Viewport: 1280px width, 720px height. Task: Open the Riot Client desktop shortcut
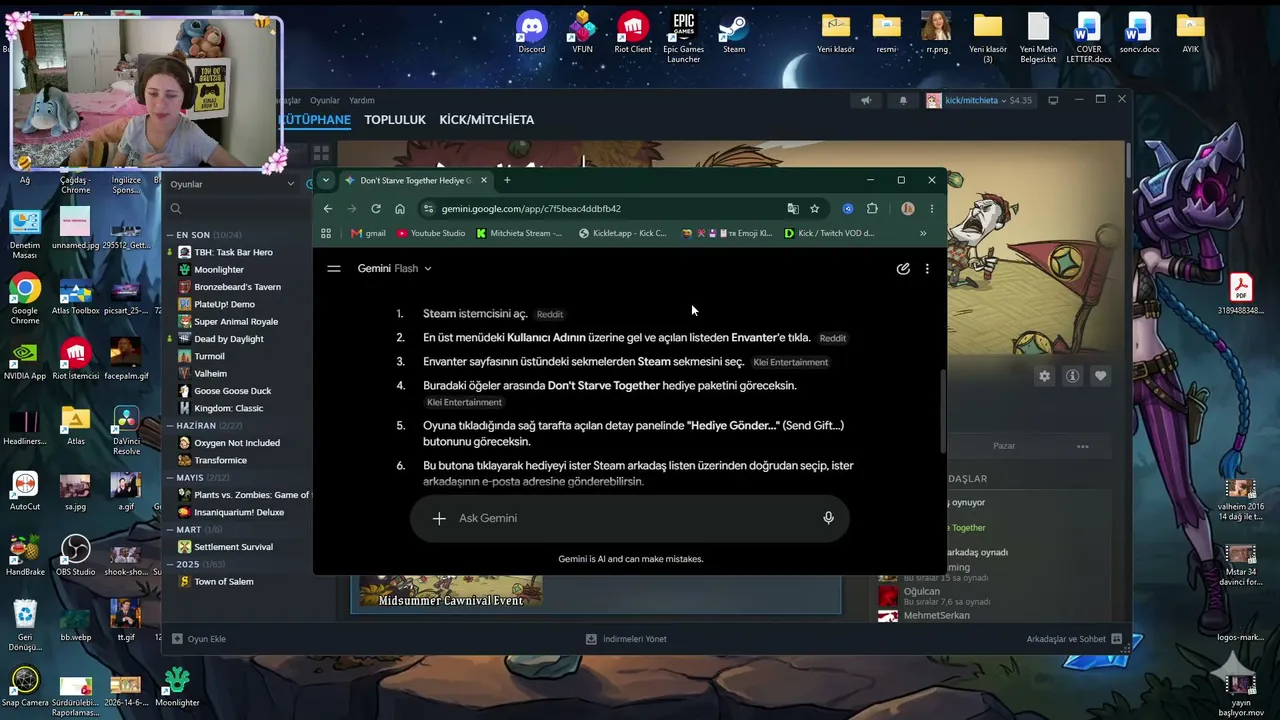pos(633,33)
